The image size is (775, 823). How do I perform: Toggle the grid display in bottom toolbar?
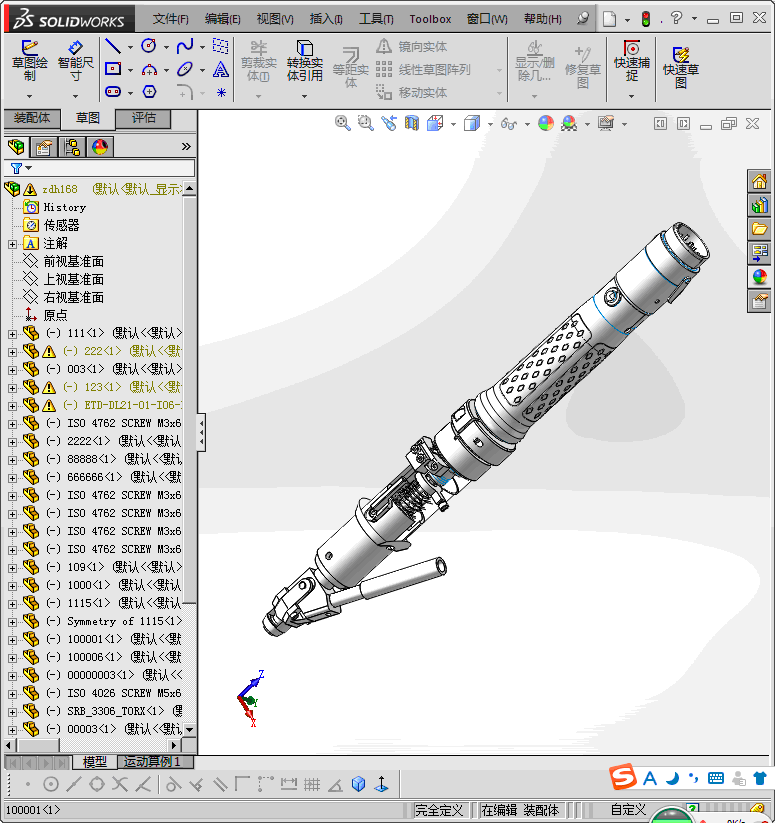pyautogui.click(x=312, y=784)
